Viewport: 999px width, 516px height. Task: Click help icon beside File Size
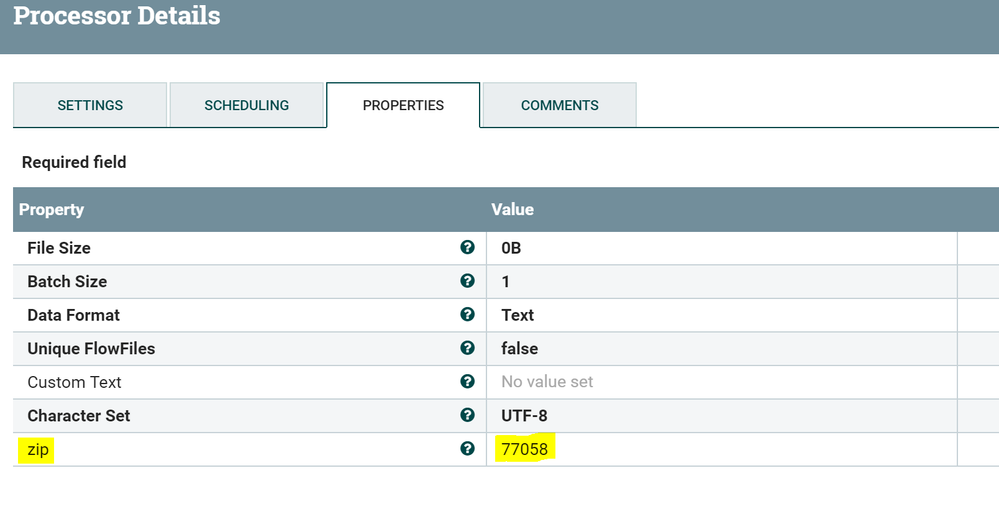(x=467, y=248)
